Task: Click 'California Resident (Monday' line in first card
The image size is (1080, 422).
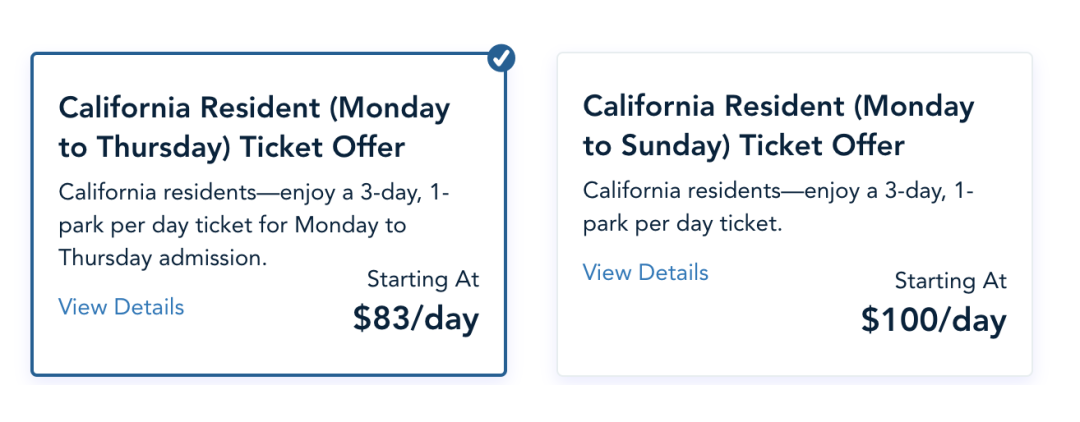Action: point(254,109)
